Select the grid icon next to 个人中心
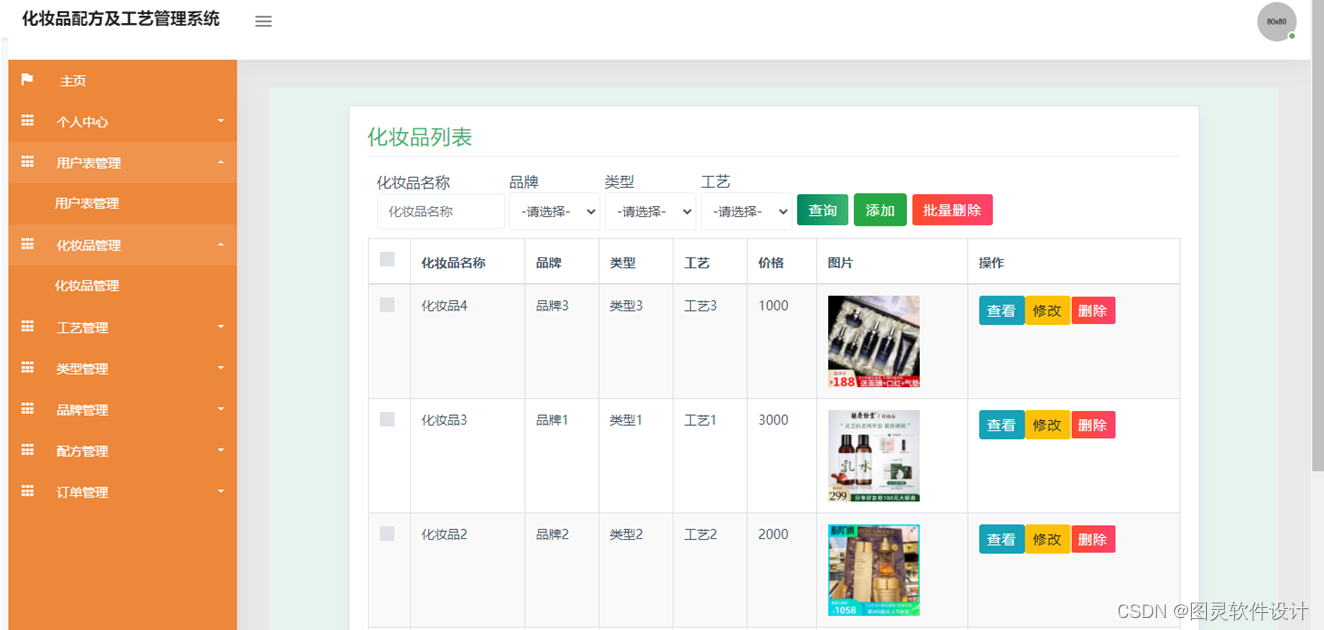 (x=27, y=121)
